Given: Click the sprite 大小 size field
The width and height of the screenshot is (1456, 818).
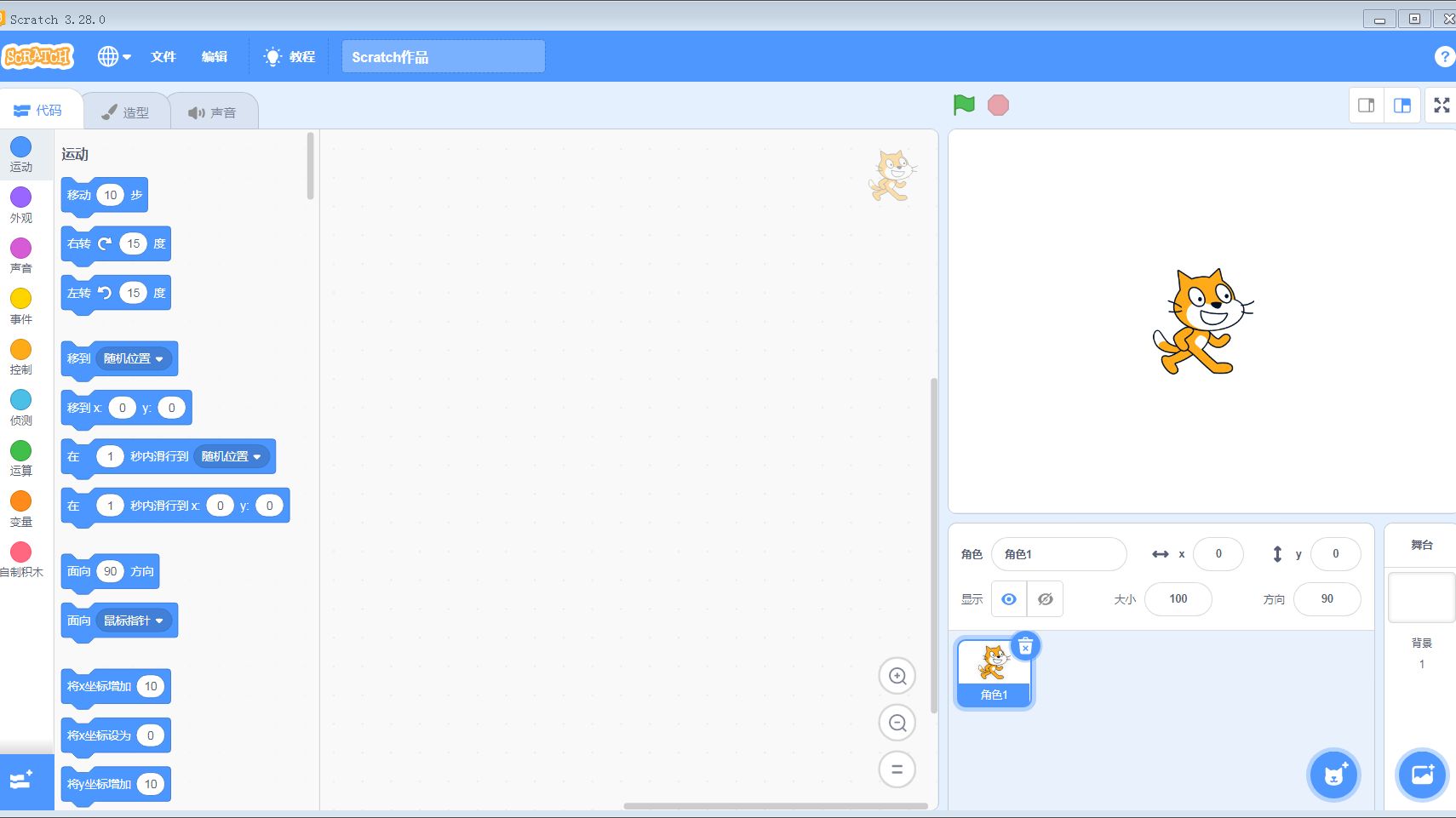Looking at the screenshot, I should [x=1178, y=599].
